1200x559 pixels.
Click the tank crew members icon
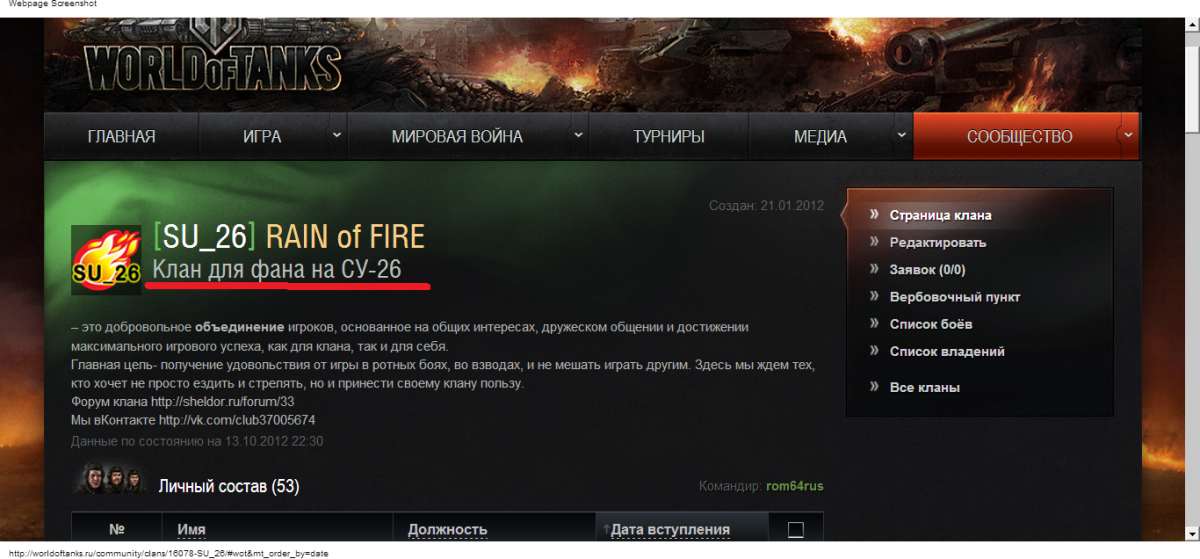pyautogui.click(x=111, y=480)
